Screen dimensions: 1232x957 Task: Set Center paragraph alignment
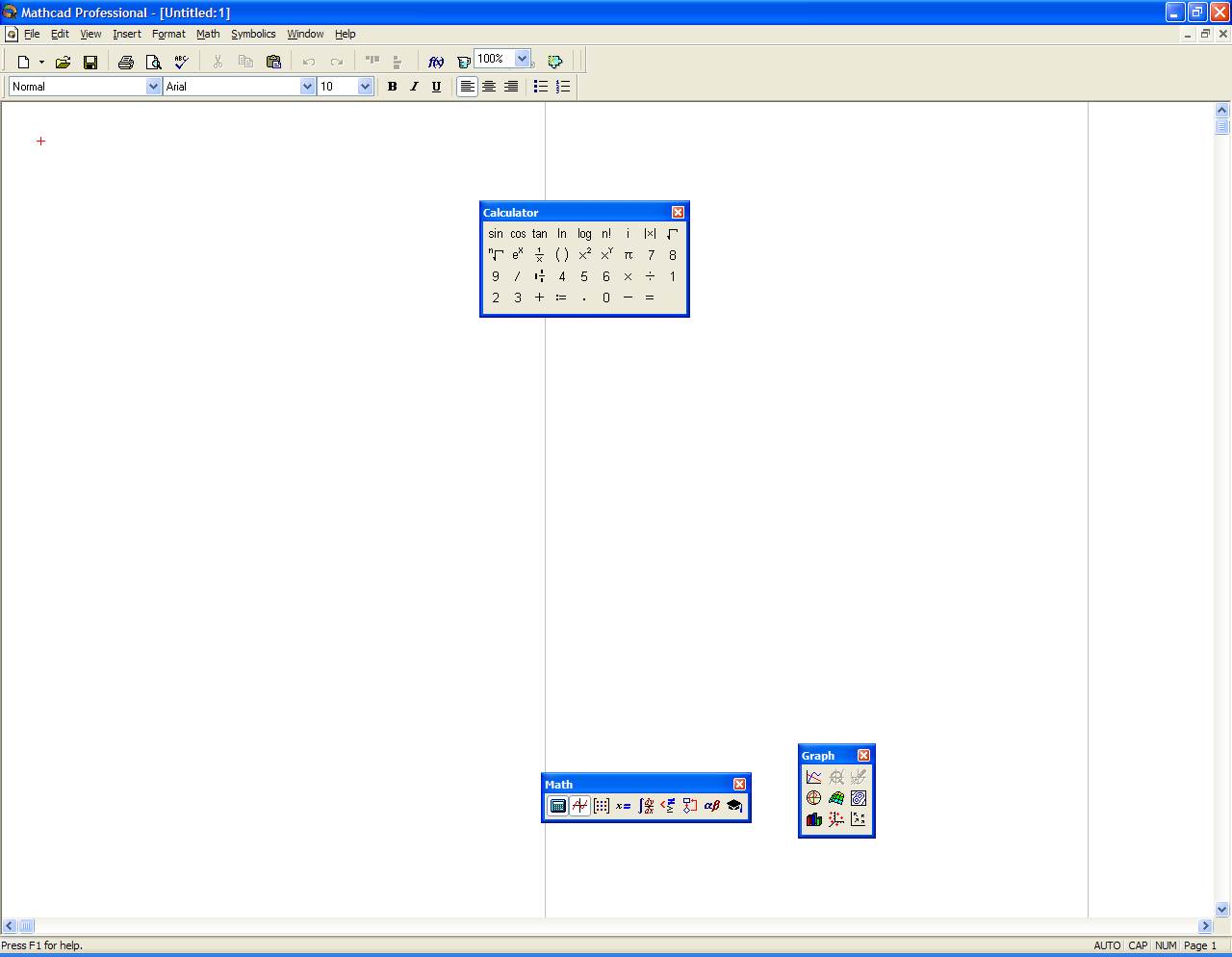[x=489, y=87]
